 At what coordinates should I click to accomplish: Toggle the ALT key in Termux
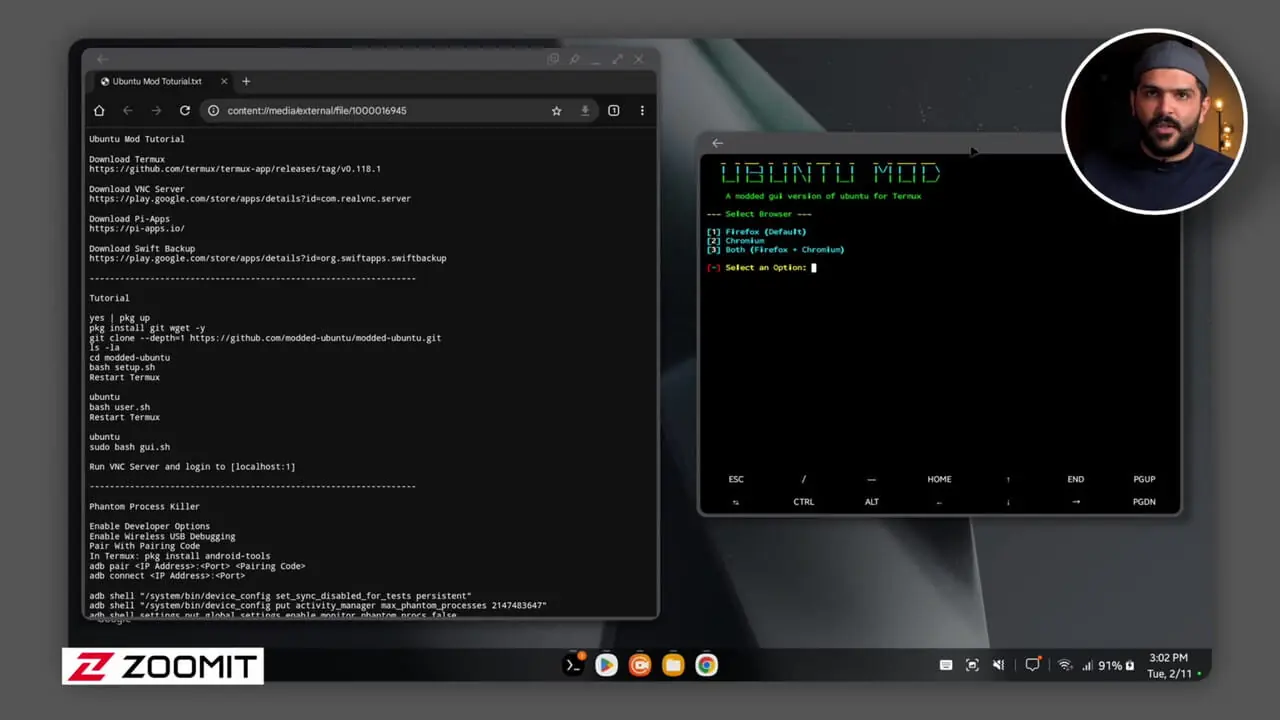tap(872, 502)
